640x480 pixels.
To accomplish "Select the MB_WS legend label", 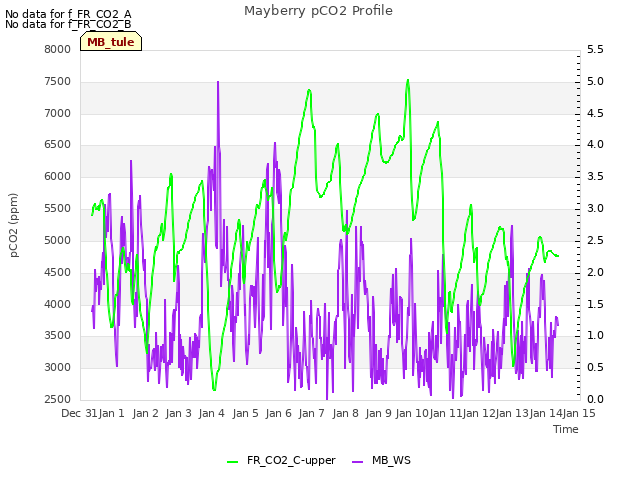I will coord(391,460).
